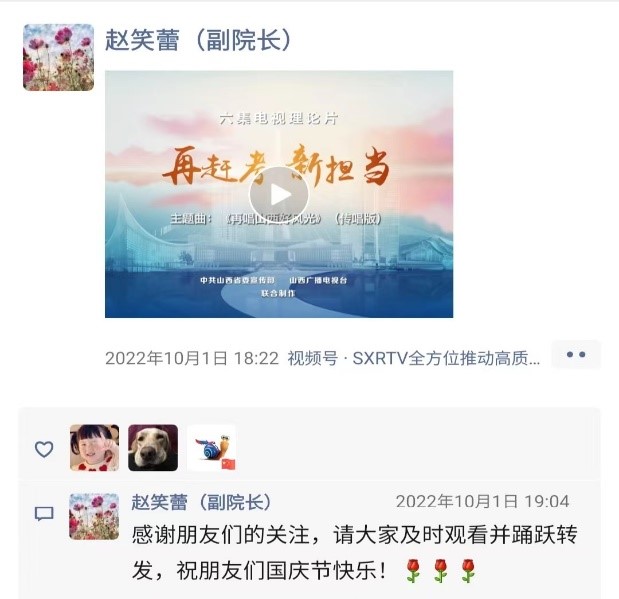Tap the heart like icon
This screenshot has height=599, width=619.
[44, 449]
